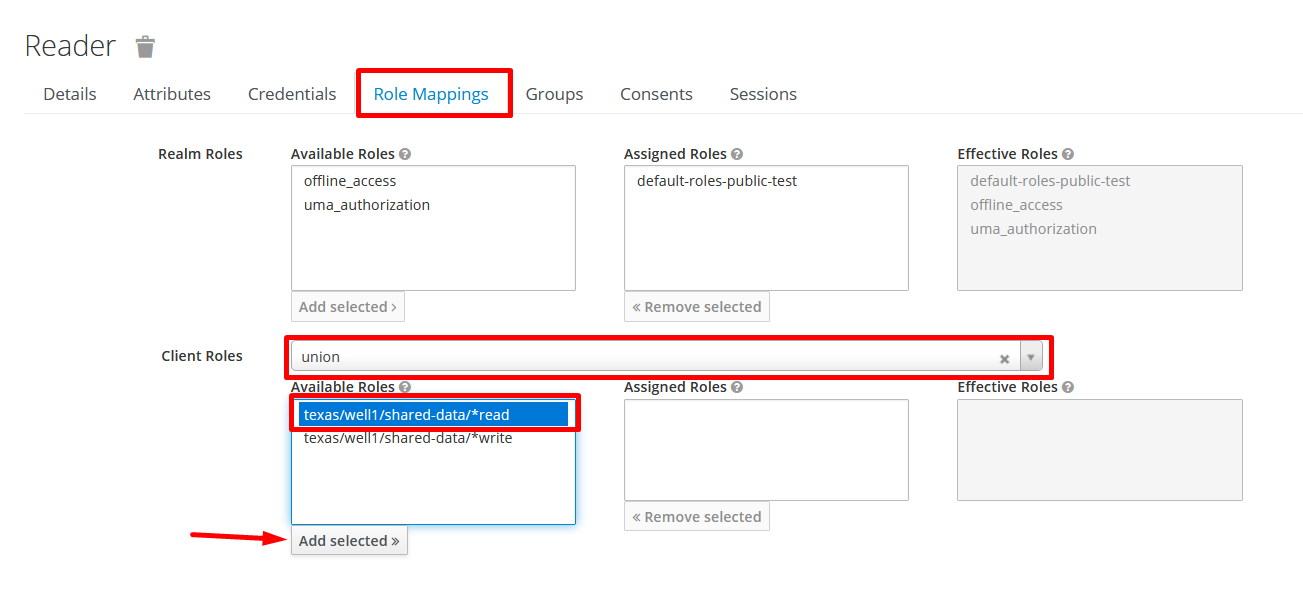Click help icon beside Realm Assigned Roles
This screenshot has width=1303, height=602.
(x=737, y=155)
